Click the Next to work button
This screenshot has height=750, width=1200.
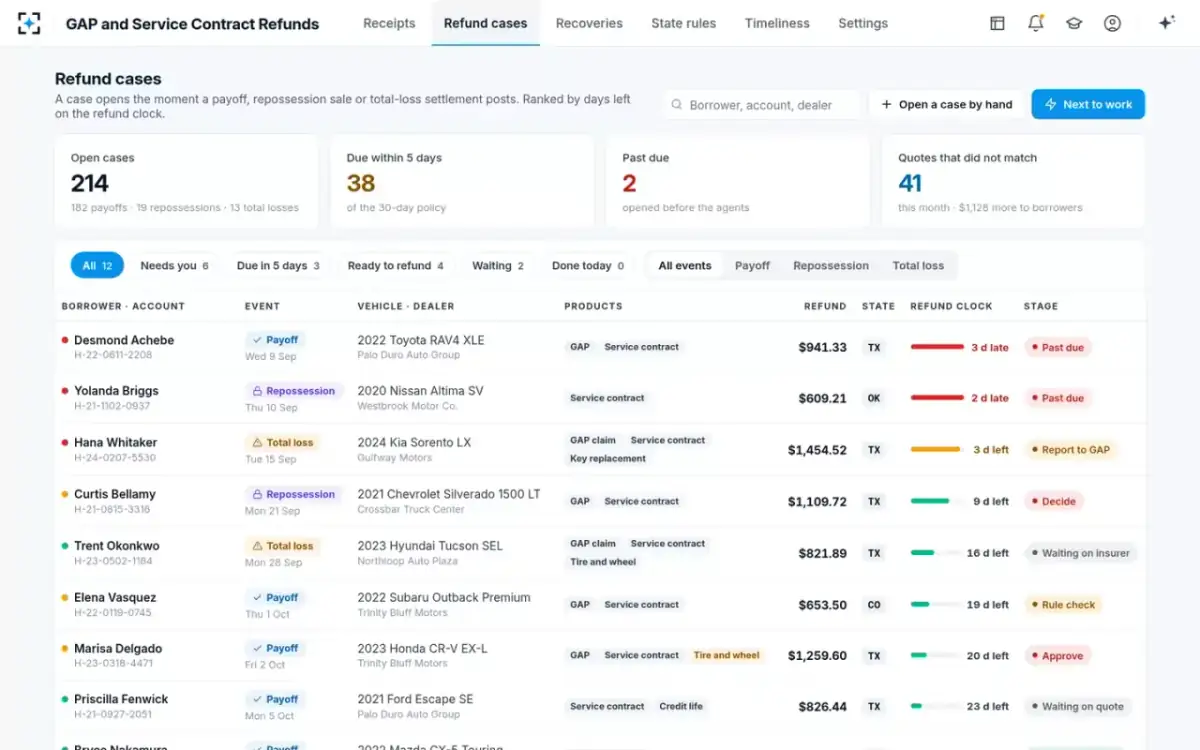(1088, 104)
